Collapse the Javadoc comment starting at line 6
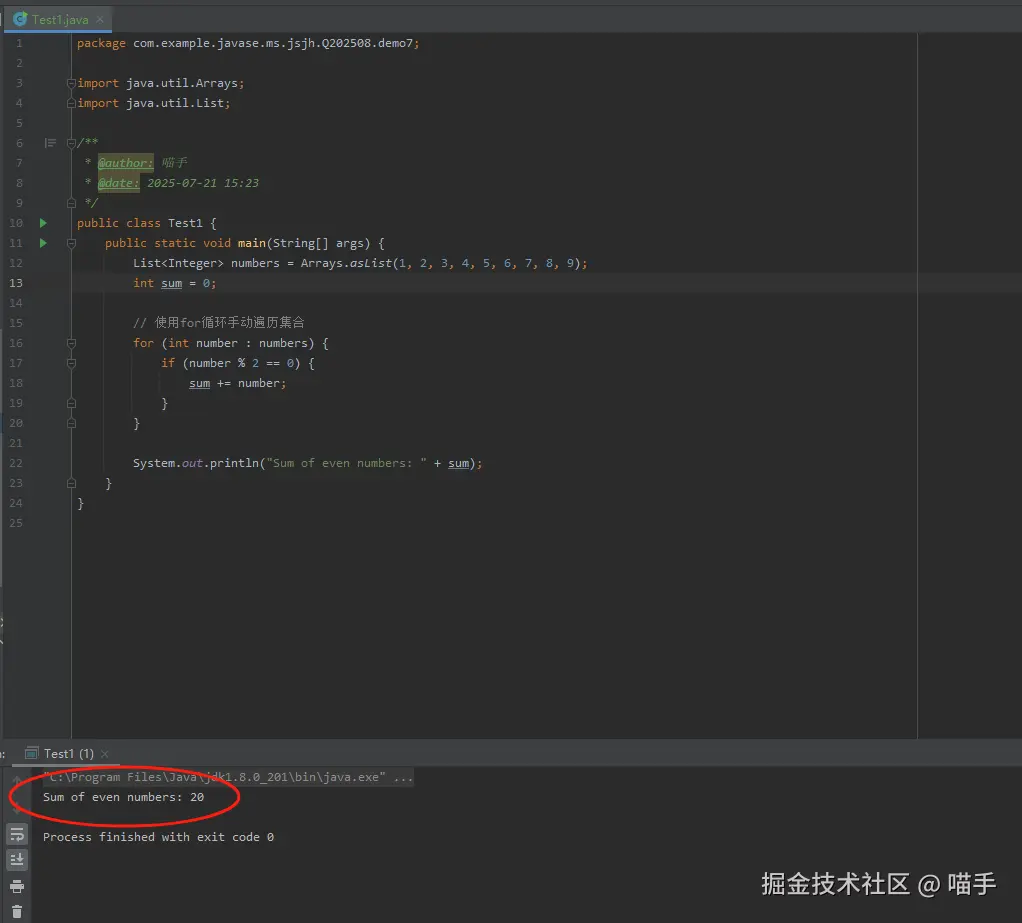Viewport: 1022px width, 923px height. 71,143
